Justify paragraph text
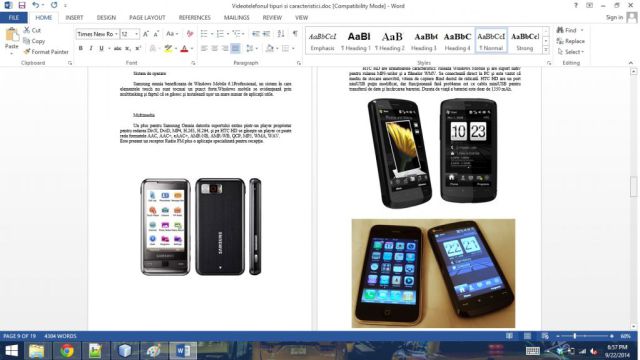640x360 pixels. [x=236, y=48]
